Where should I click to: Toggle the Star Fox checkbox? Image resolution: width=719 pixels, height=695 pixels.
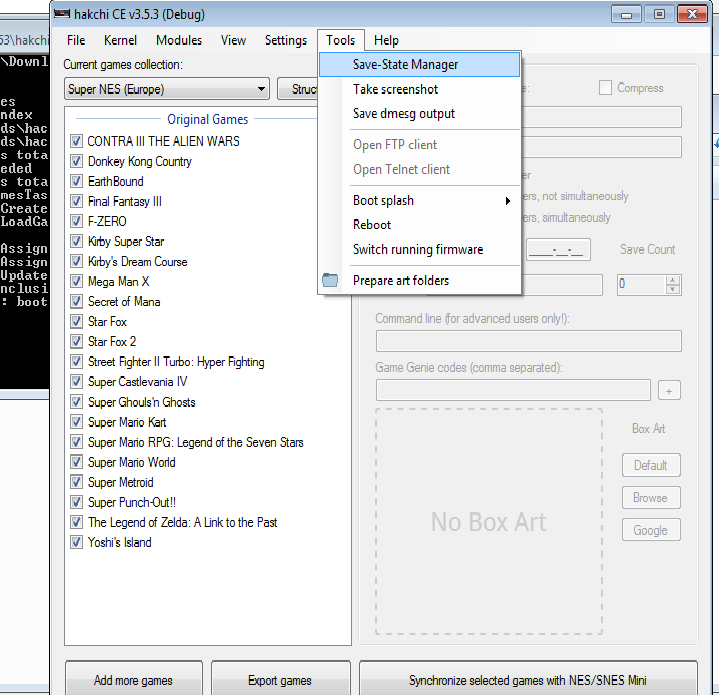pos(76,322)
